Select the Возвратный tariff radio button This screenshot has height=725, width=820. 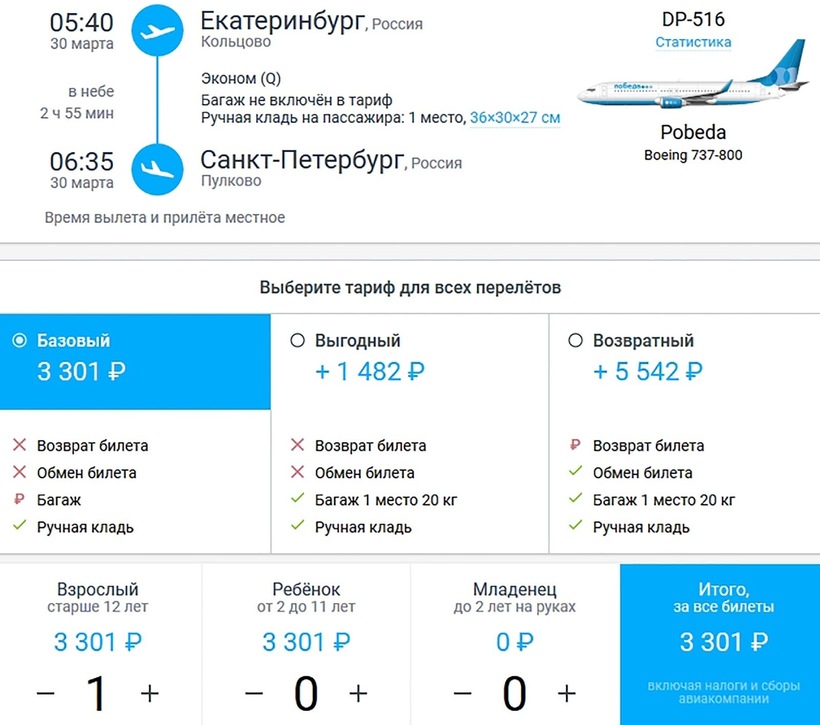[x=575, y=341]
